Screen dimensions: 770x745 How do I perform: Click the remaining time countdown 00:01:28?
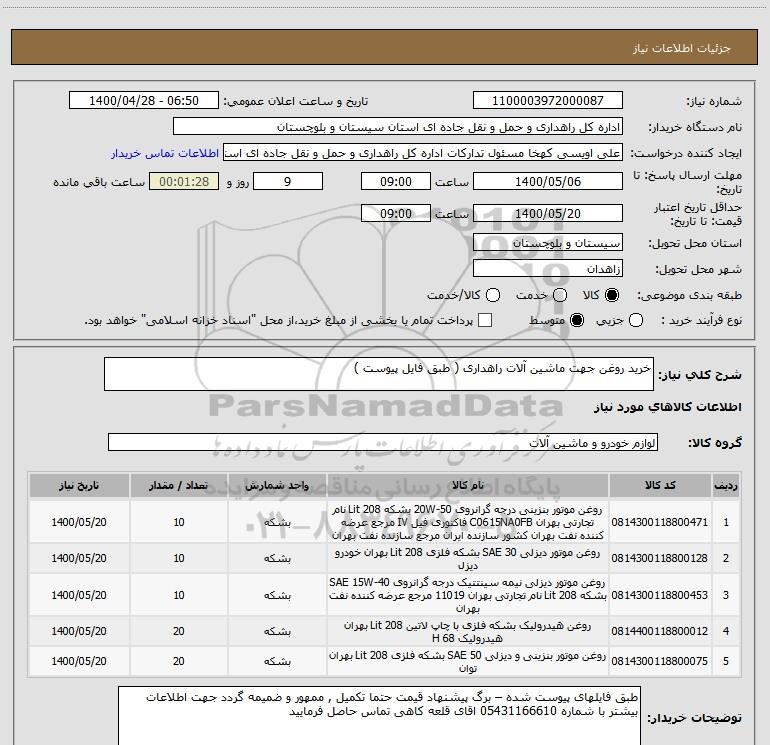(x=184, y=181)
